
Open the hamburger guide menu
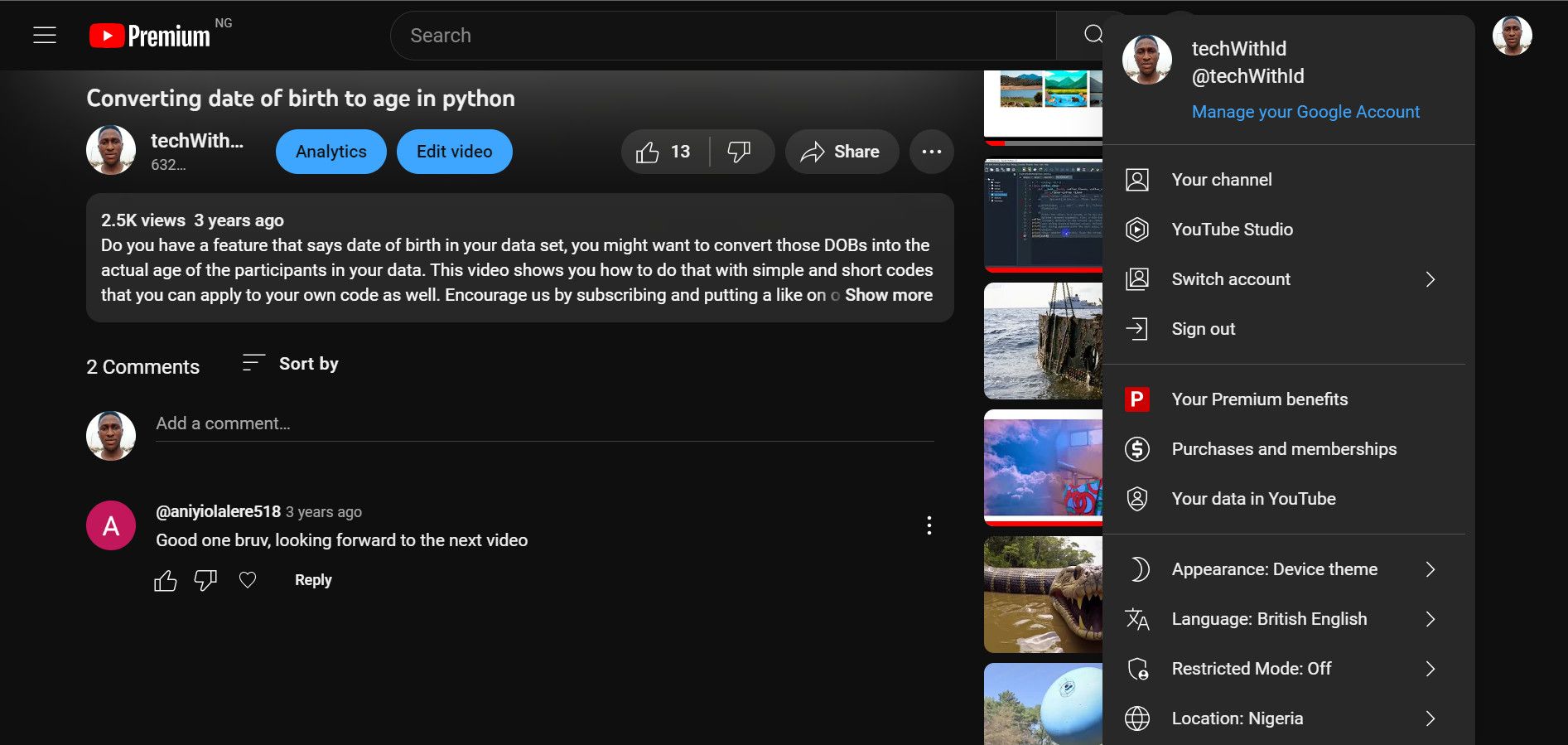45,36
